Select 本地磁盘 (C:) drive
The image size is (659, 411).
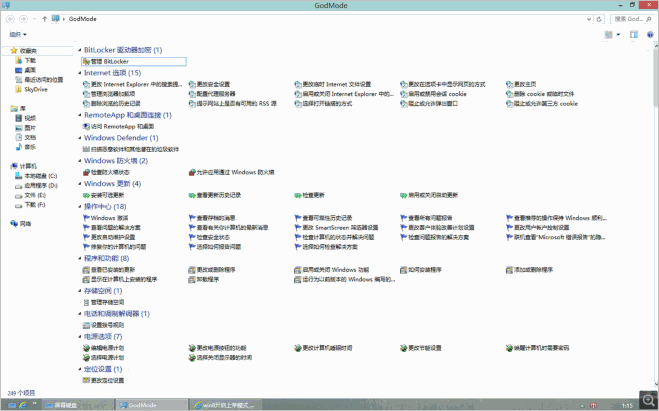[36, 176]
